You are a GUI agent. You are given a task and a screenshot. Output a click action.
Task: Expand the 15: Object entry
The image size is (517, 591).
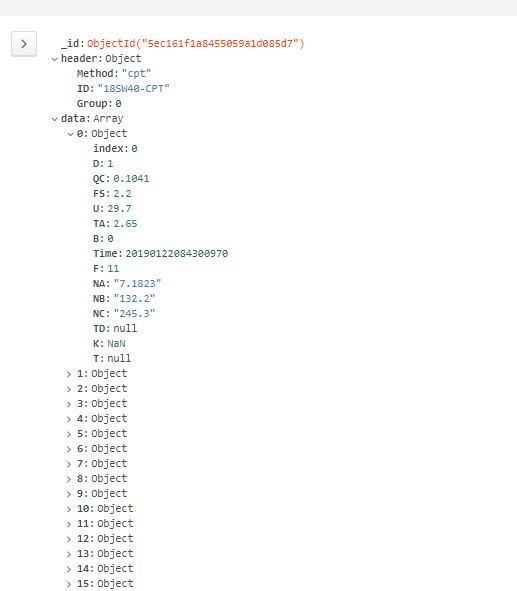(x=69, y=584)
